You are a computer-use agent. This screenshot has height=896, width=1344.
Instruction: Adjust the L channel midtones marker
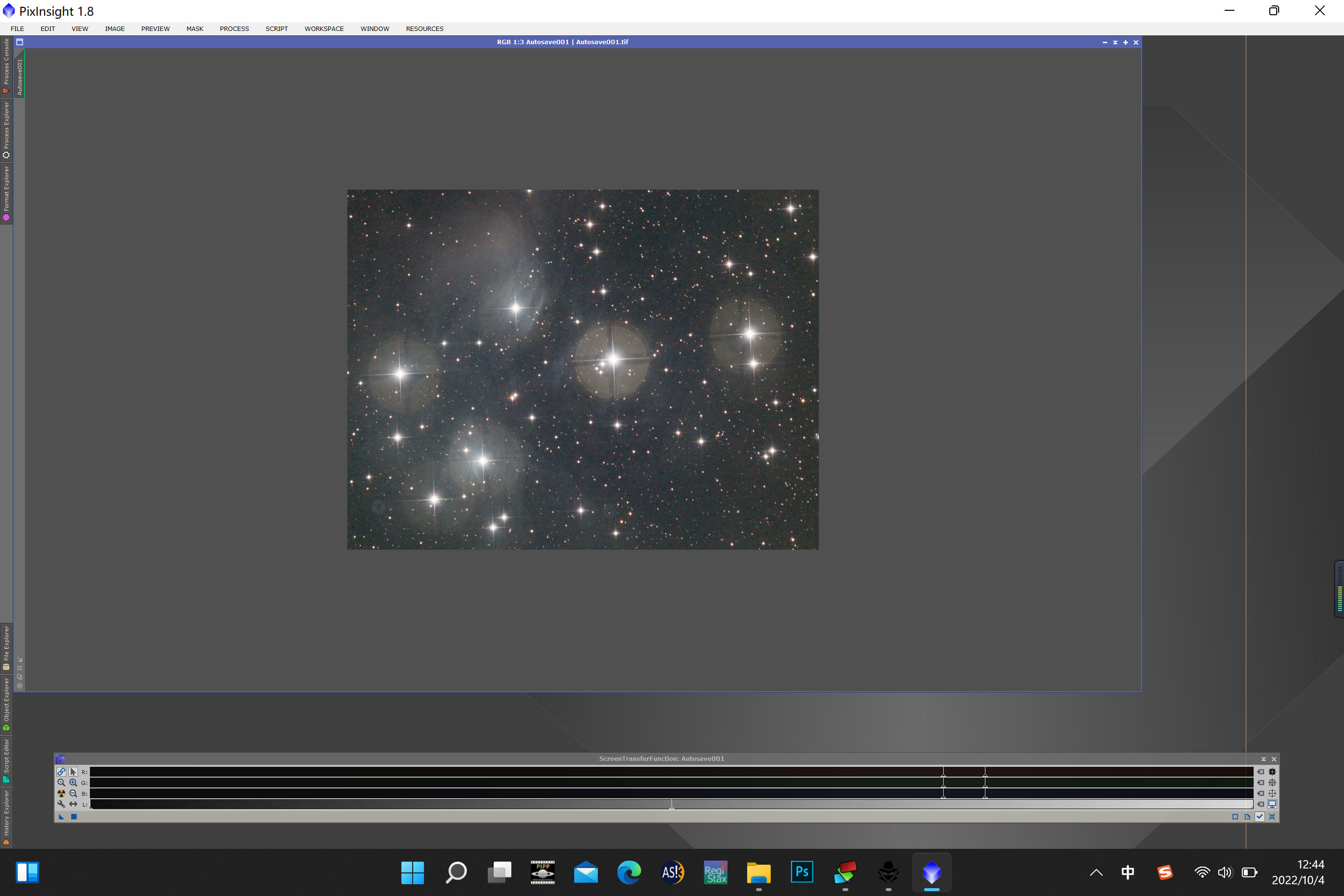[x=672, y=805]
